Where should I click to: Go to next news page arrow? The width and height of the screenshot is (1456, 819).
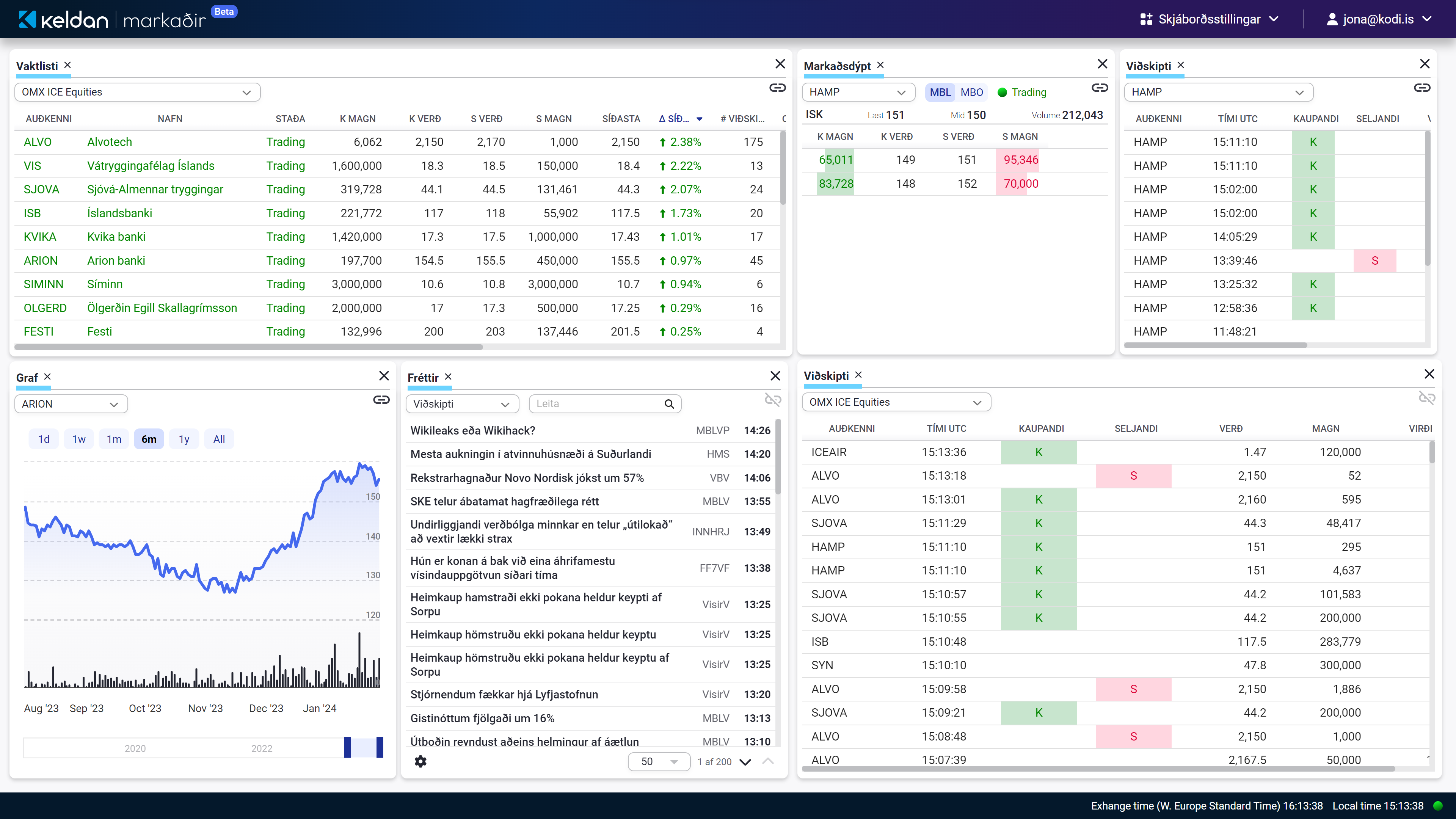745,762
